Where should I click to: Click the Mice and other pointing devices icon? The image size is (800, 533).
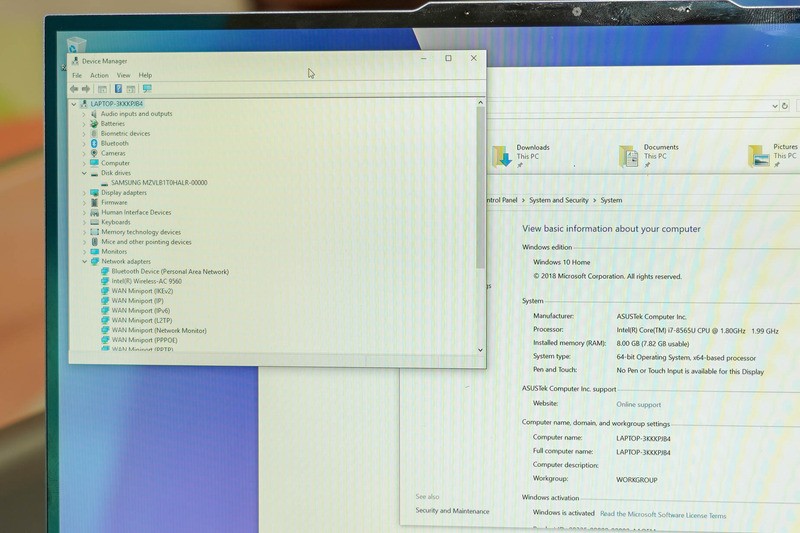tap(94, 242)
